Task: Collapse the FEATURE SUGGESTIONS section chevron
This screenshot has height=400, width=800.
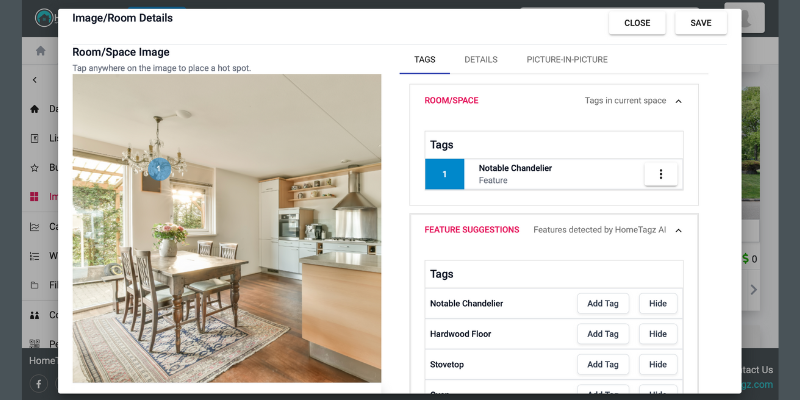Action: tap(678, 231)
